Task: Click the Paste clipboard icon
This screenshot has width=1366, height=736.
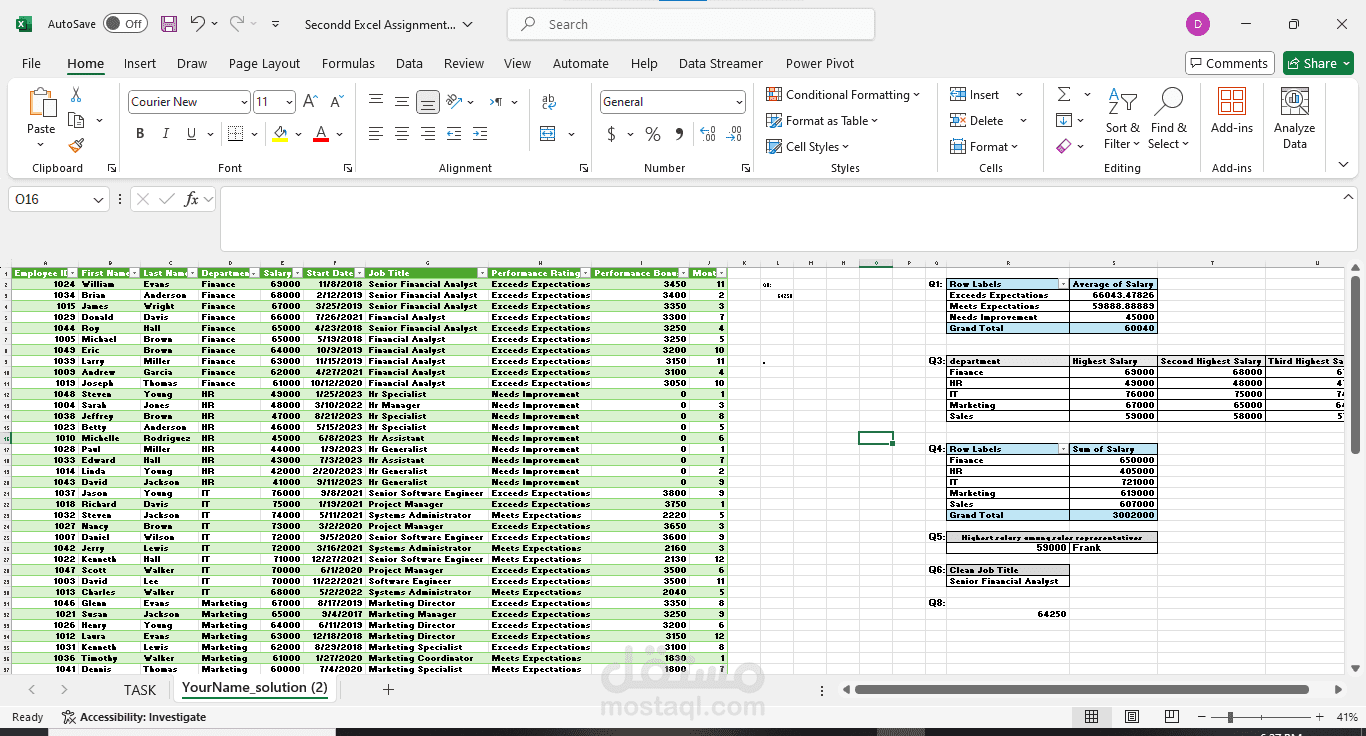Action: click(x=41, y=103)
